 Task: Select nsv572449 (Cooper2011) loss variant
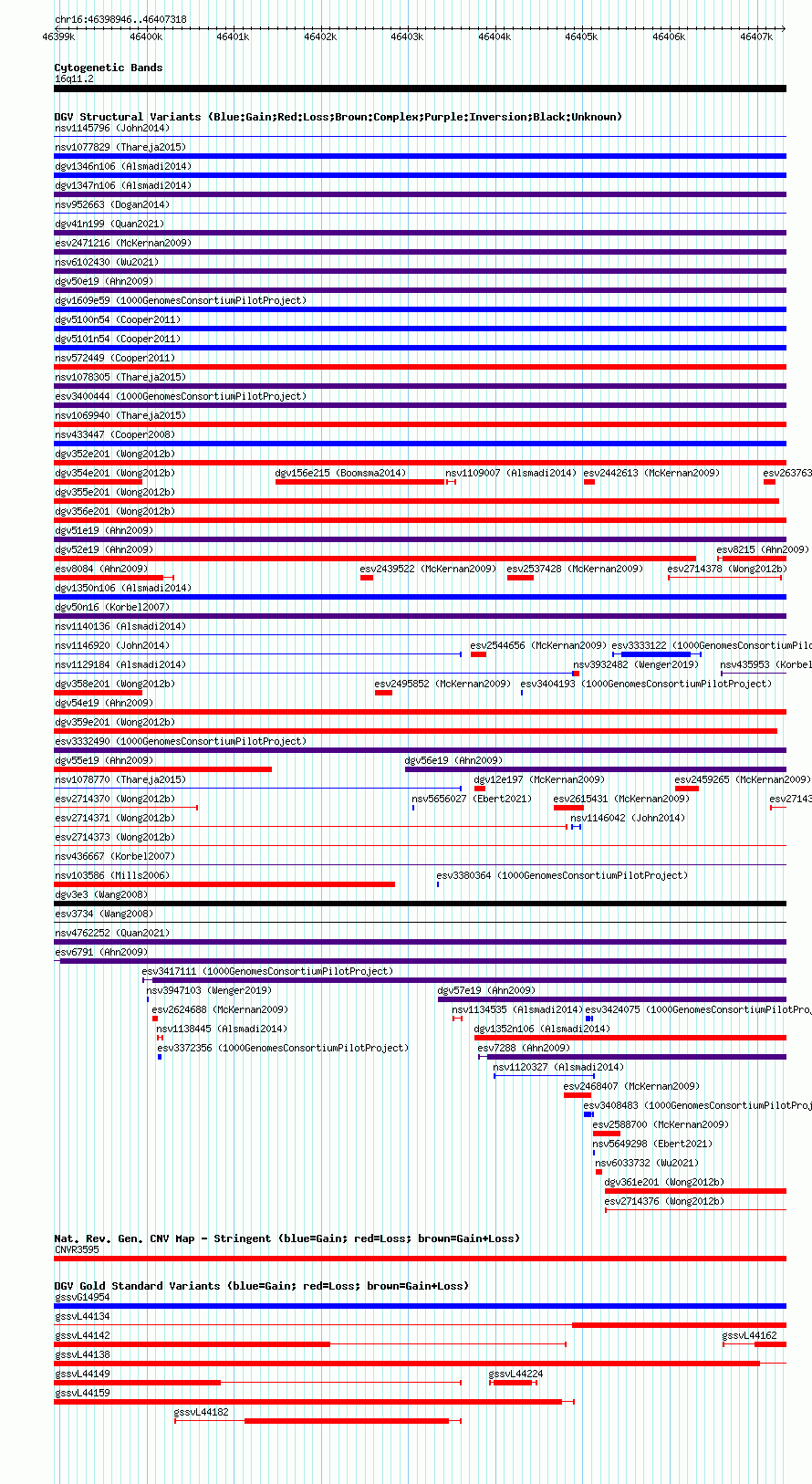click(x=420, y=366)
